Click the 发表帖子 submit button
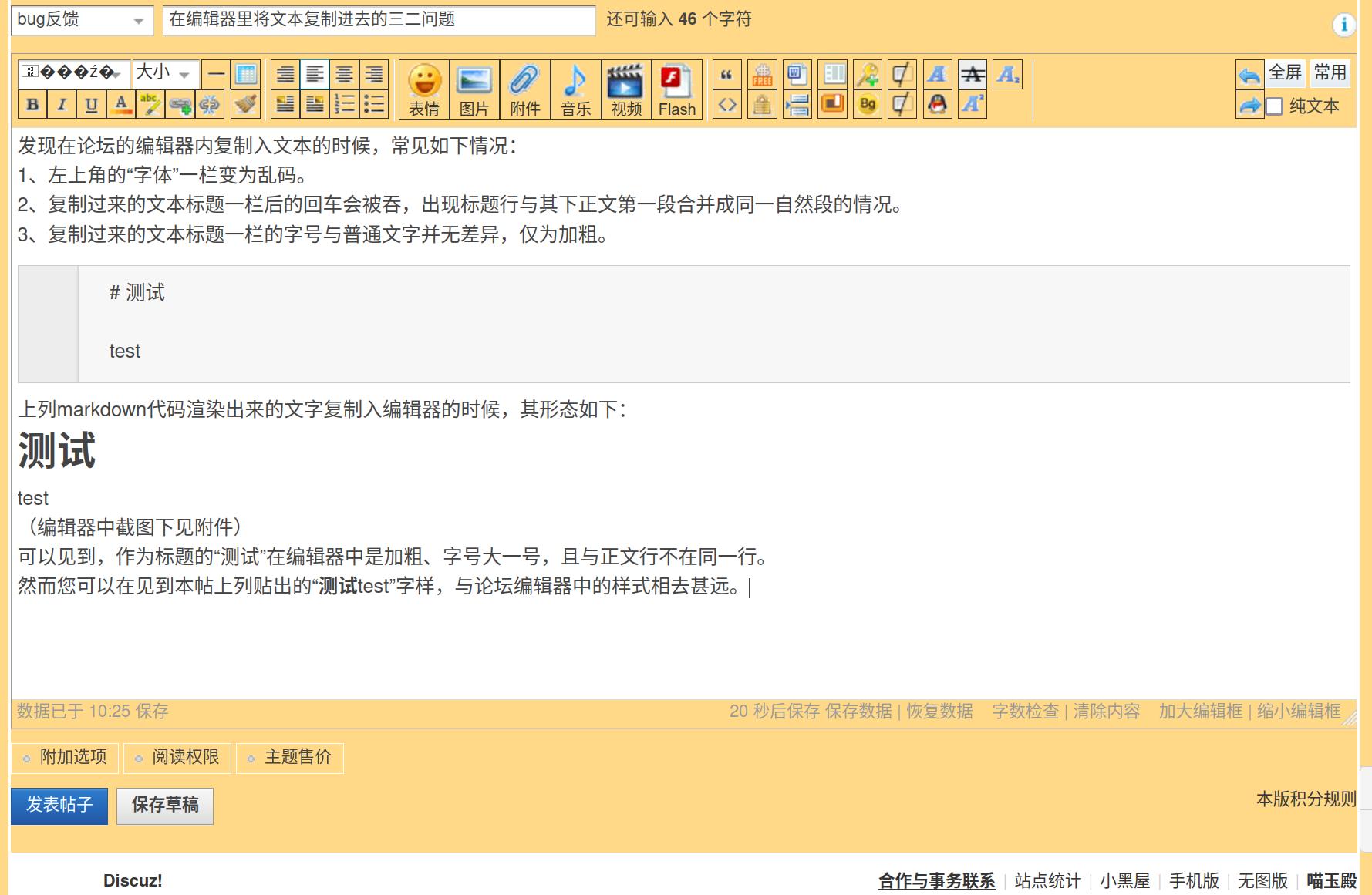 click(x=59, y=806)
